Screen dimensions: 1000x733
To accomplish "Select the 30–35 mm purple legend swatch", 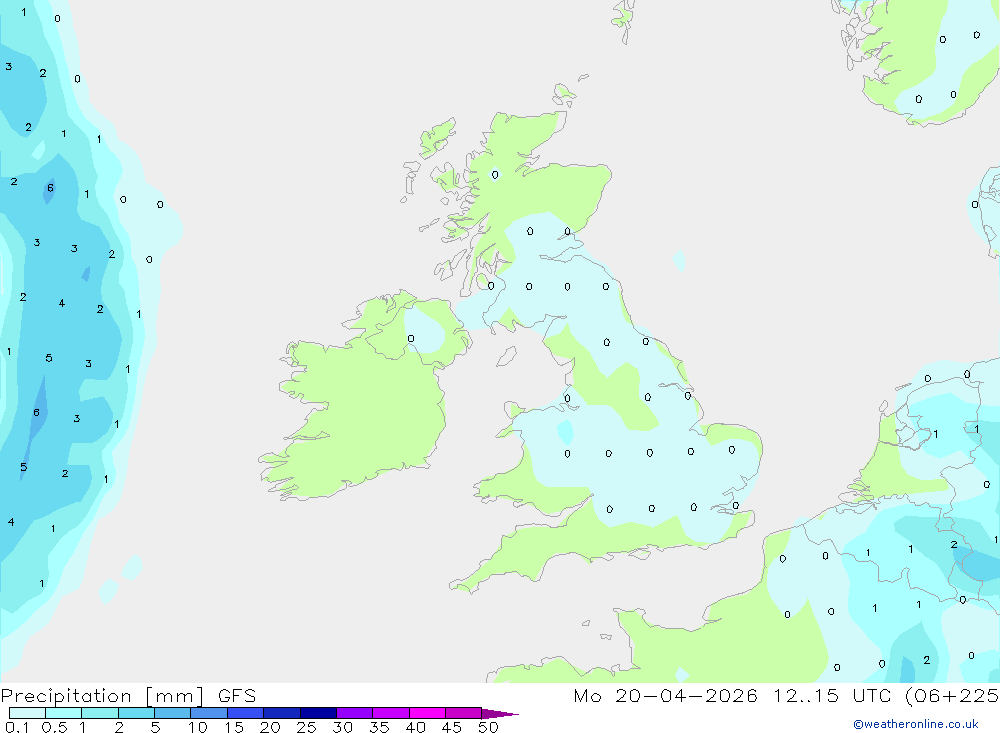I will [355, 713].
